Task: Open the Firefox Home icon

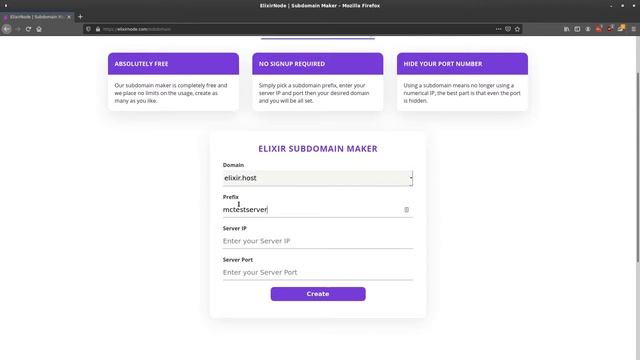Action: tap(39, 29)
